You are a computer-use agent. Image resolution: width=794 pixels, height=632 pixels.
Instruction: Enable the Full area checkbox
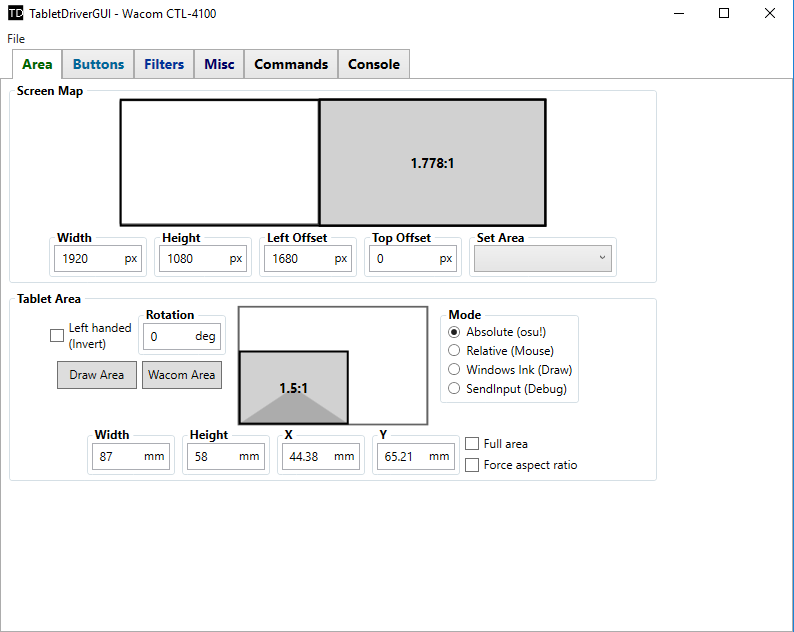coord(472,444)
